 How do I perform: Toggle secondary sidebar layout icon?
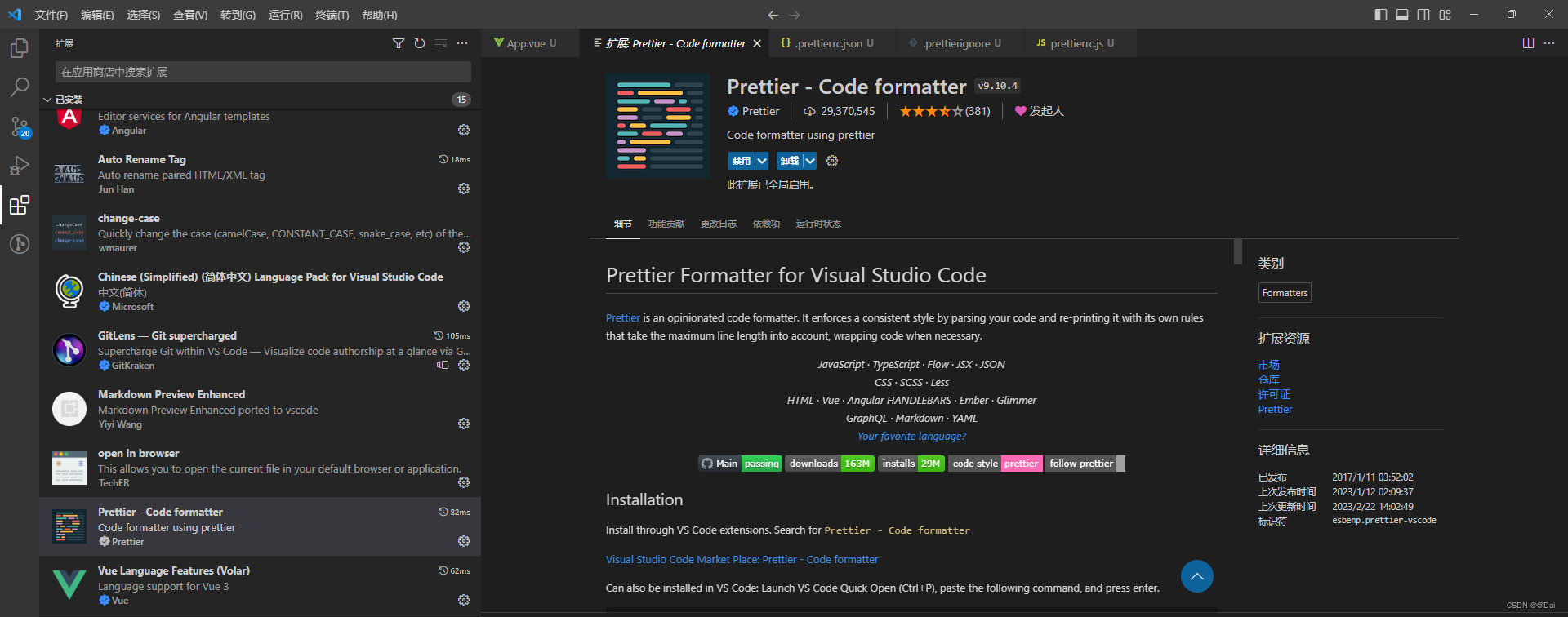pyautogui.click(x=1423, y=15)
